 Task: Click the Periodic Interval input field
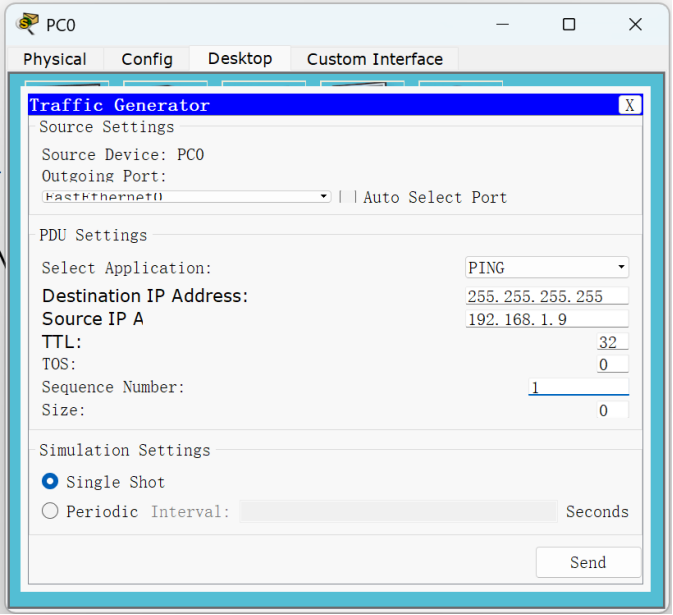click(398, 511)
